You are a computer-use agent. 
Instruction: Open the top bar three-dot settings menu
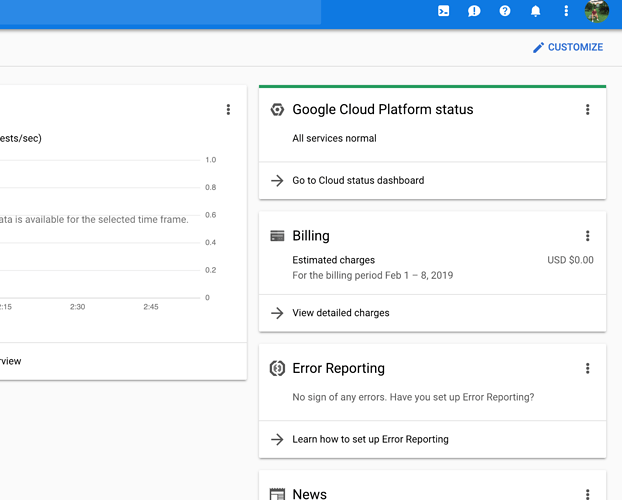[x=566, y=11]
